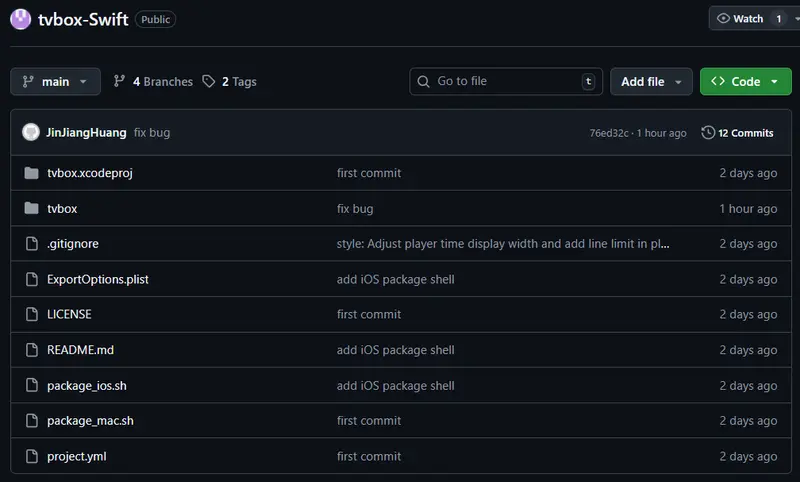Image resolution: width=800 pixels, height=482 pixels.
Task: Open commit hash 76ed32c
Action: click(x=608, y=133)
